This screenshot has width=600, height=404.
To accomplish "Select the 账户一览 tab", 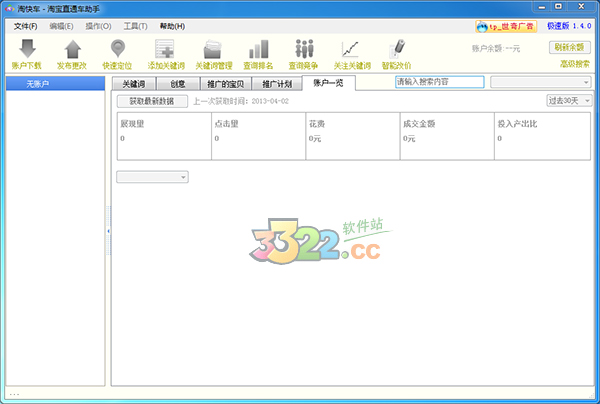I will coord(328,83).
